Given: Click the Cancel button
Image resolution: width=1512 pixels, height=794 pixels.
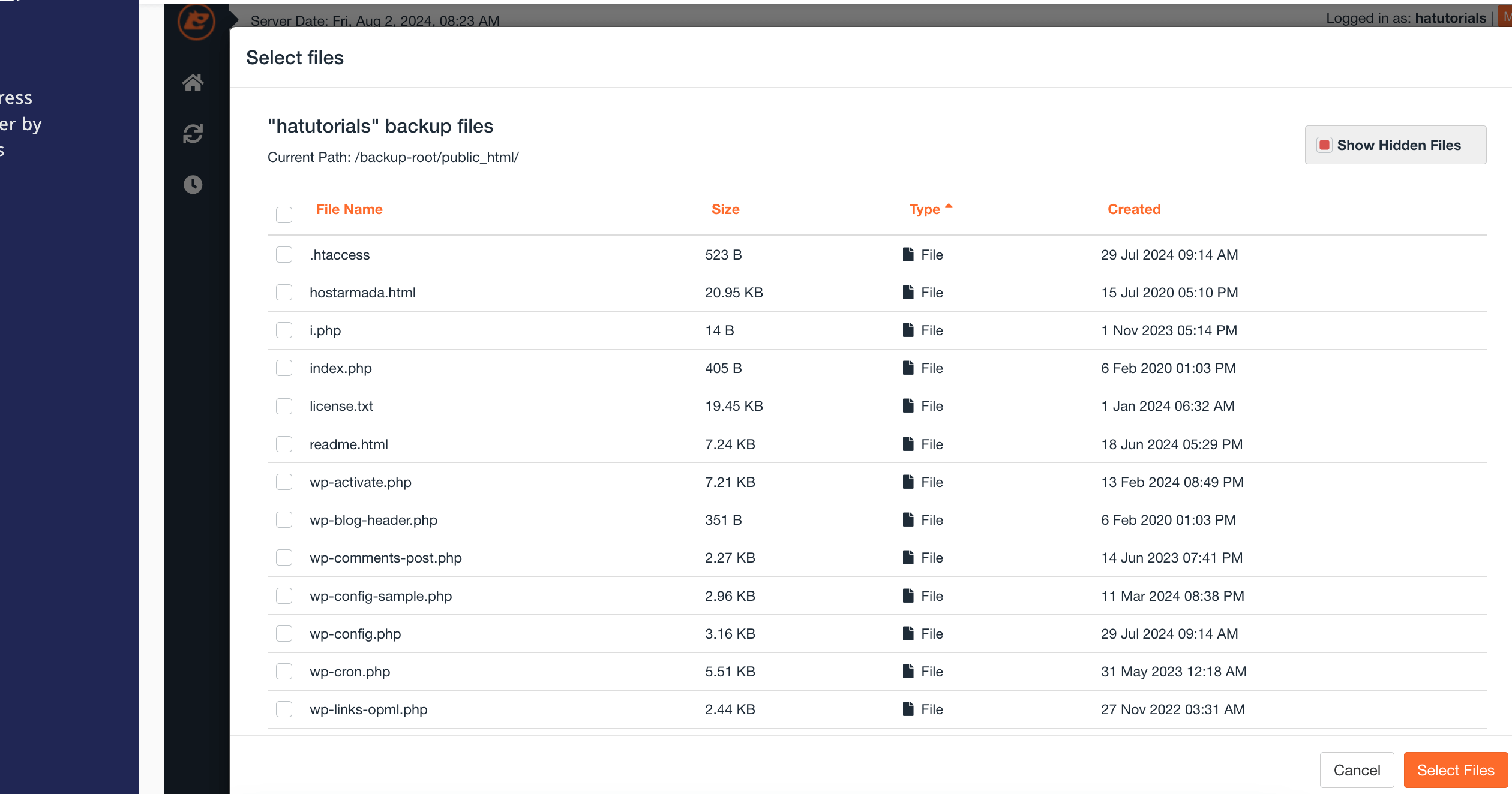Looking at the screenshot, I should pyautogui.click(x=1357, y=770).
